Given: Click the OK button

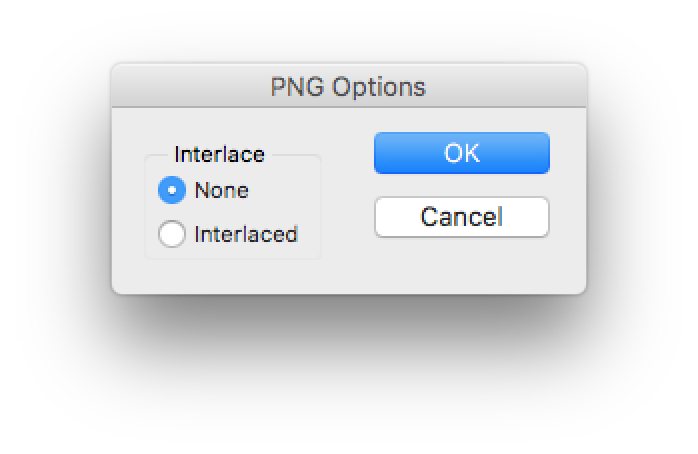Looking at the screenshot, I should point(461,153).
